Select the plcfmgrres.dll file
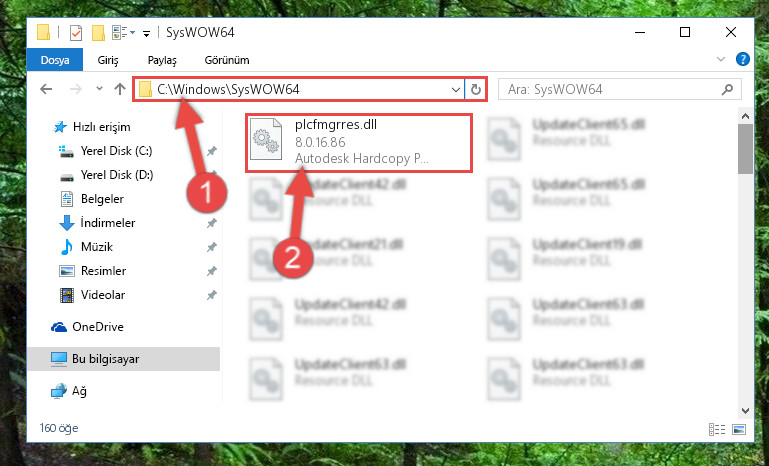This screenshot has height=466, width=769. pos(359,142)
